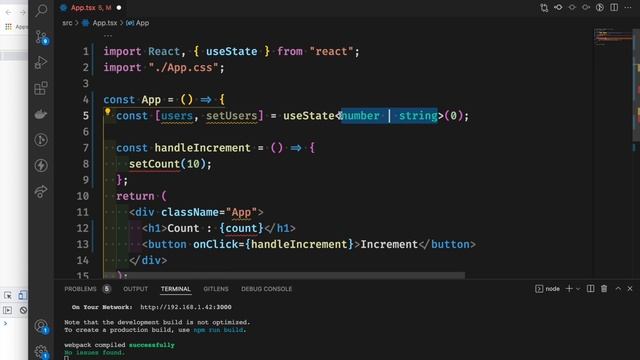Maximize the panel with the up chevron
This screenshot has height=360, width=640.
pyautogui.click(x=618, y=289)
